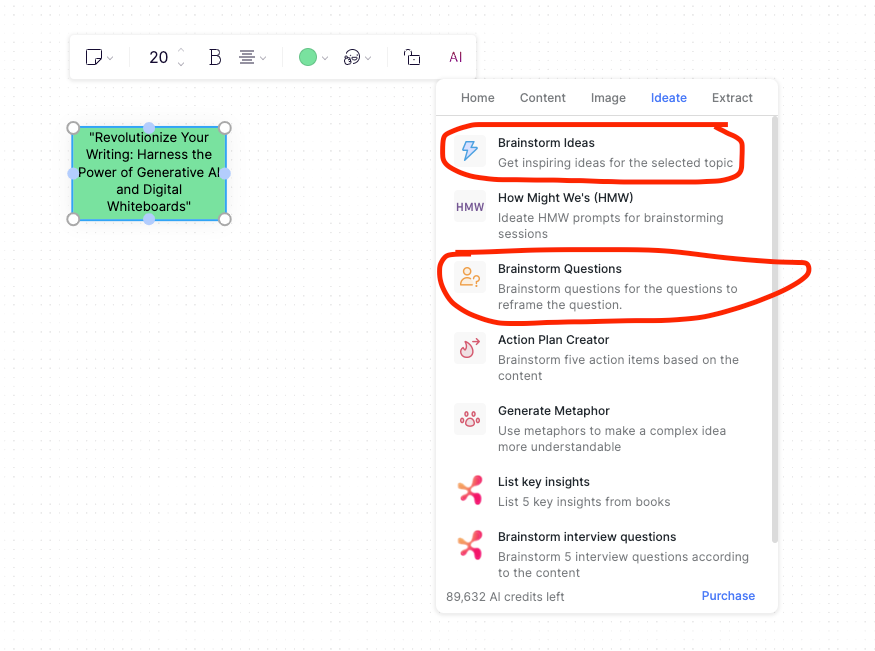Click 'Get inspiring ideas for the selected topic'
Screen dimensions: 875x651
pos(616,163)
